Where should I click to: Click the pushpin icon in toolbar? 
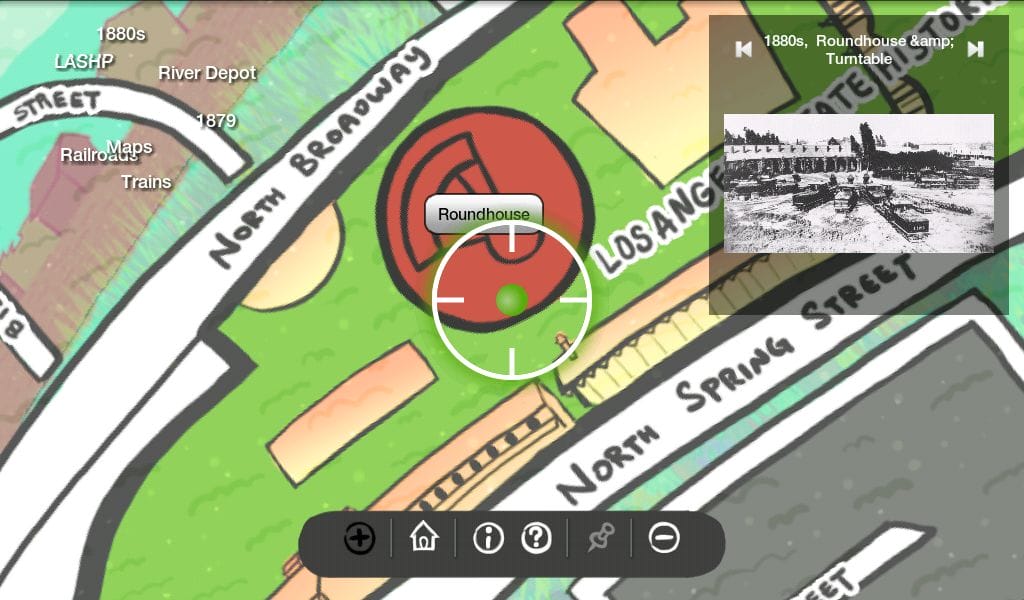tap(600, 539)
